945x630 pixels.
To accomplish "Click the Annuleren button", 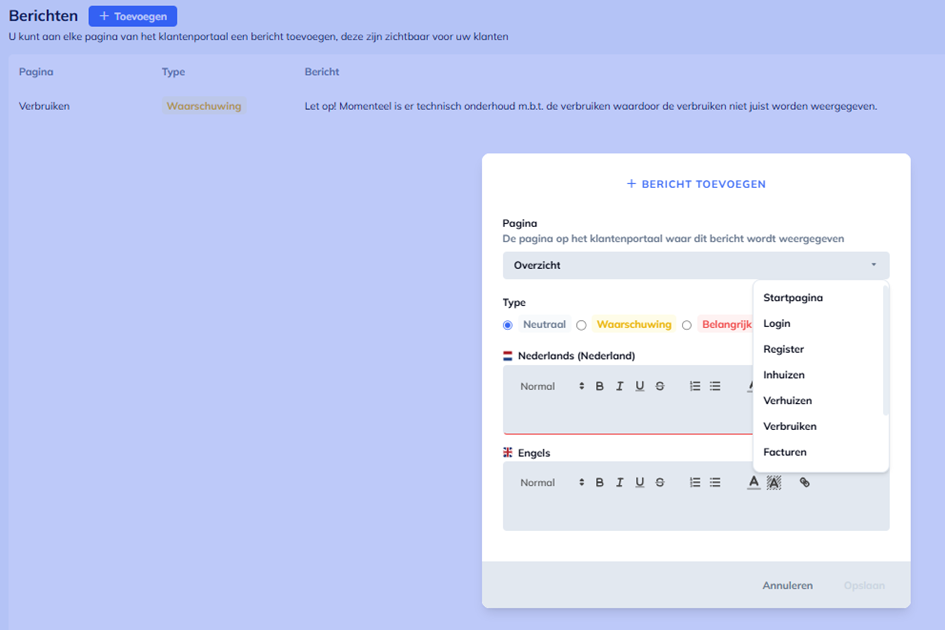I will pos(787,585).
